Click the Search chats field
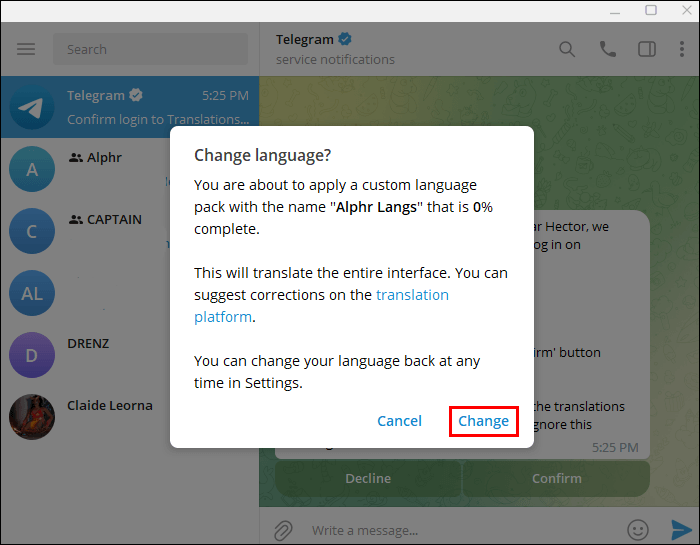Viewport: 700px width, 545px height. (150, 49)
